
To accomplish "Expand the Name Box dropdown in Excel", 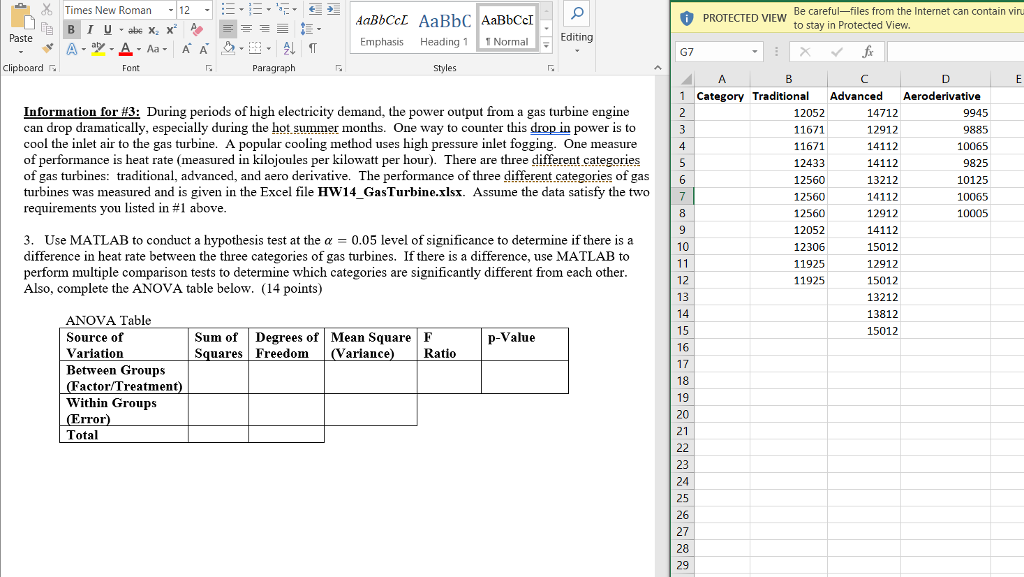I will [753, 51].
